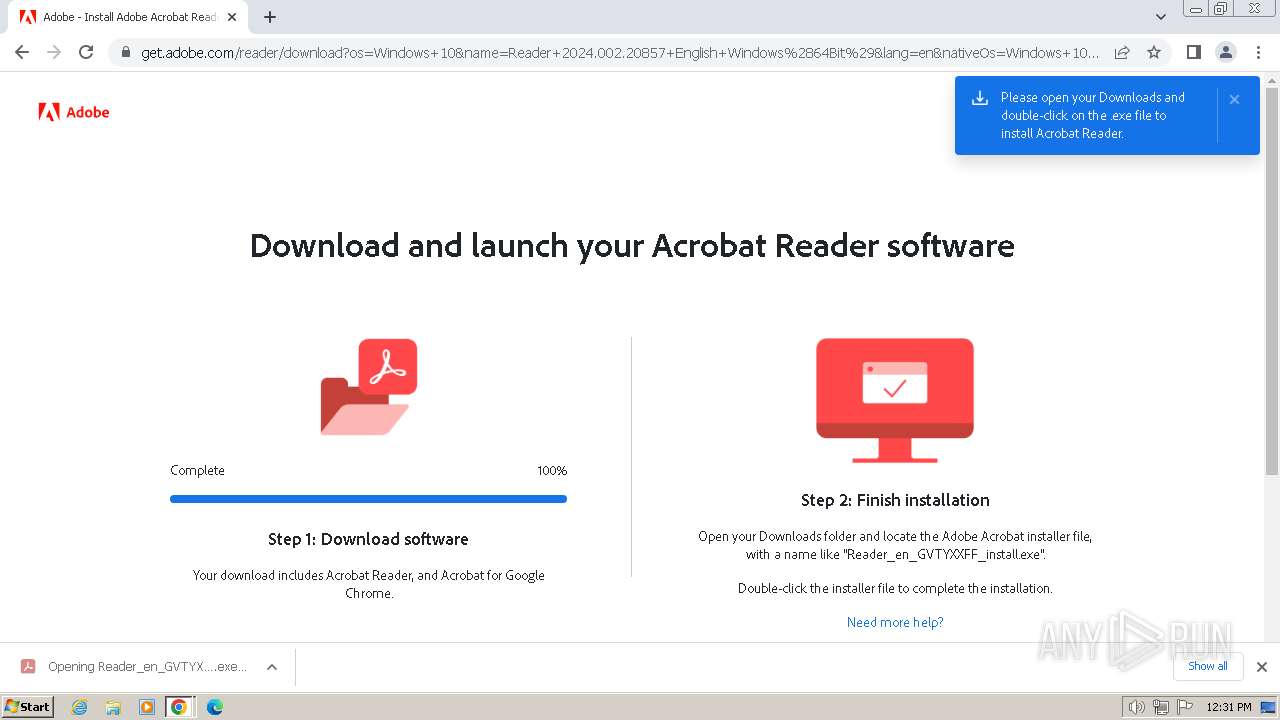1280x720 pixels.
Task: Open the Windows Start menu
Action: point(27,707)
